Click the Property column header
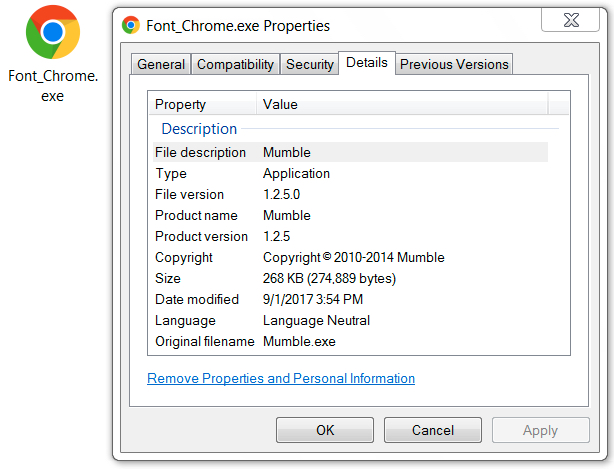Viewport: 614px width, 469px height. coord(202,104)
